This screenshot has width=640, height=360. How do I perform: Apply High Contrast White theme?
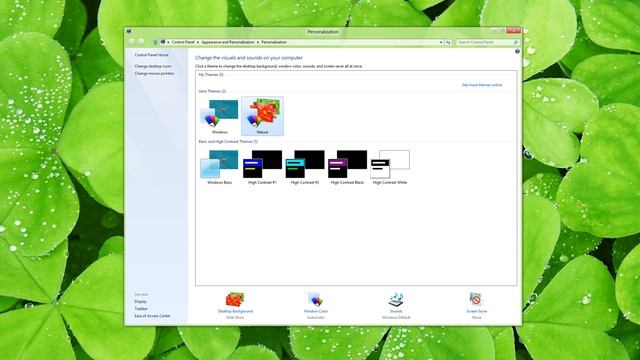tap(390, 167)
